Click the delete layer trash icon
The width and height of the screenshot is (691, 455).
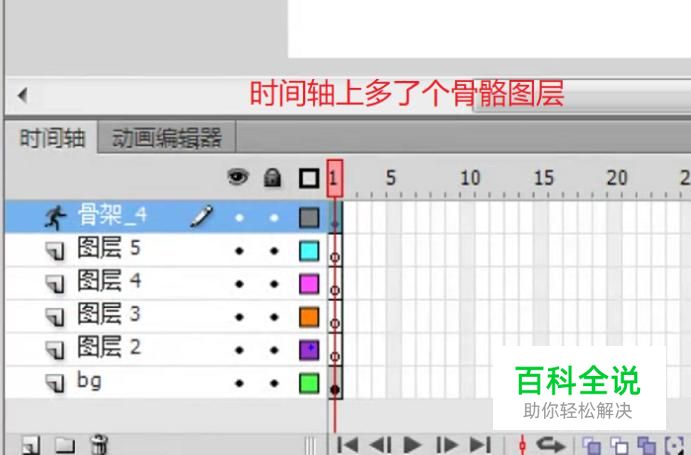99,444
